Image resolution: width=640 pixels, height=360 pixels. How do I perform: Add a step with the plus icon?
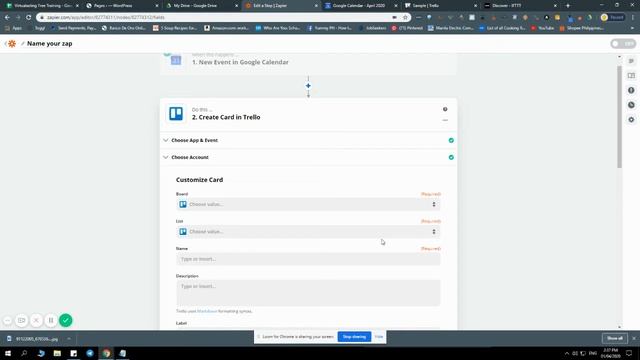click(x=308, y=86)
